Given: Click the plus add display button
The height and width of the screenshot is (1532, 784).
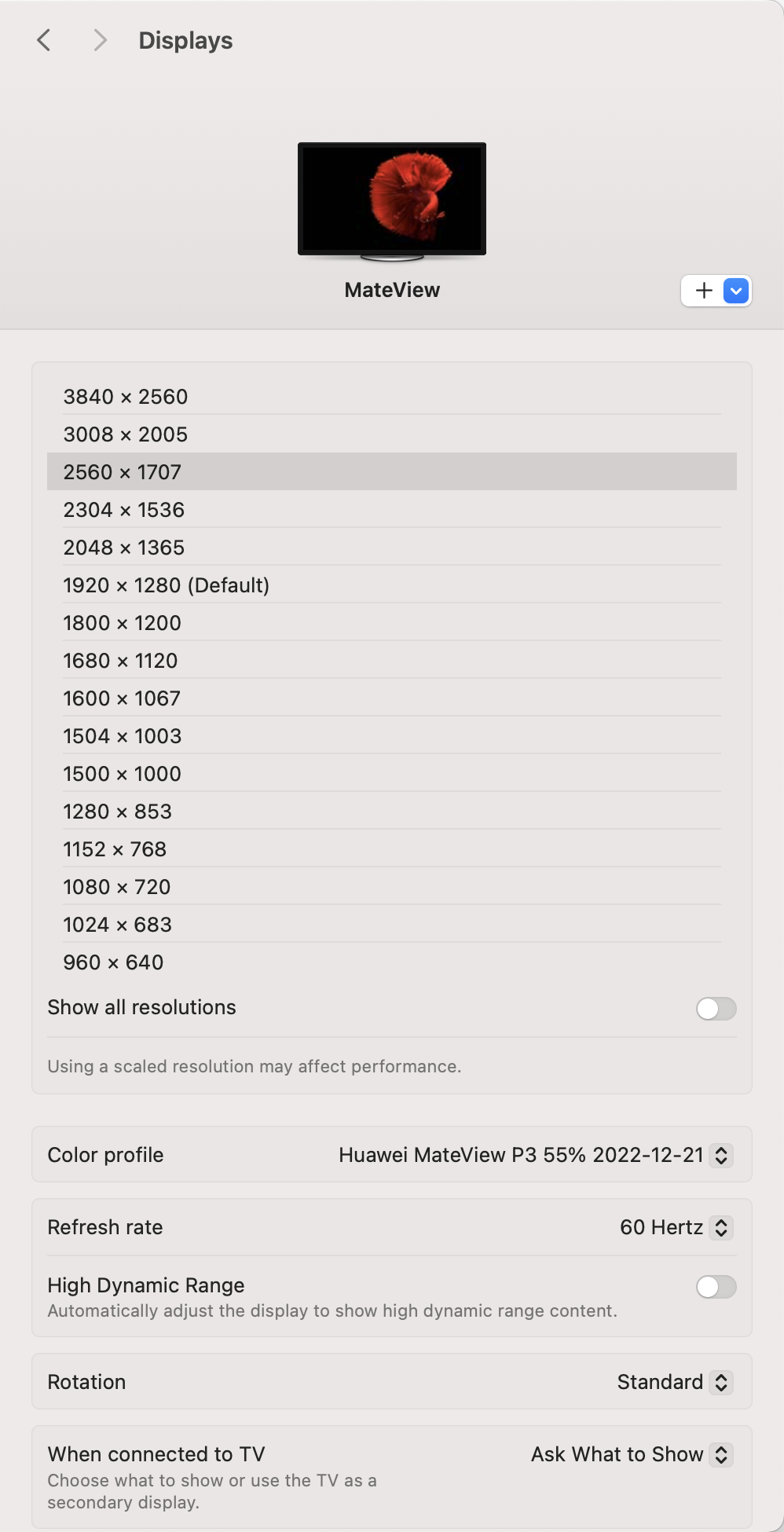Looking at the screenshot, I should pos(704,291).
